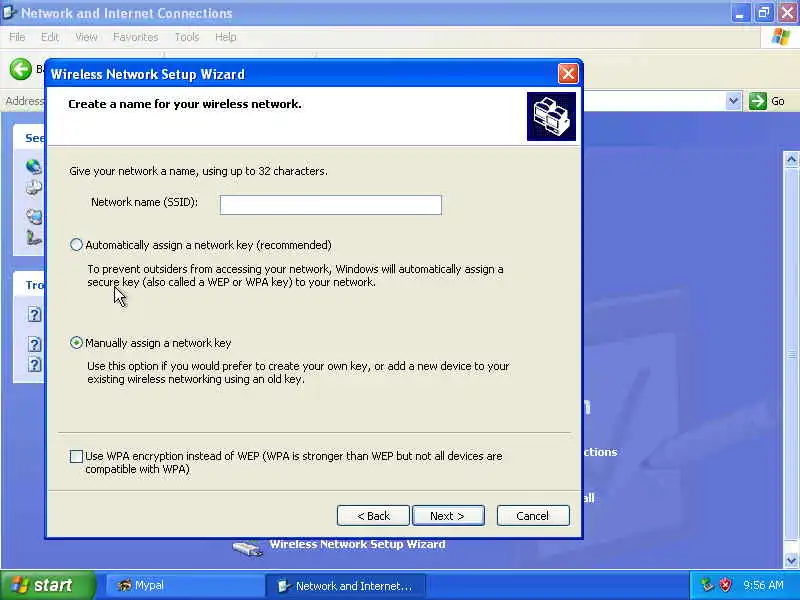Screen dimensions: 800x600
Task: Click the Network name (SSID) field
Action: coord(331,205)
